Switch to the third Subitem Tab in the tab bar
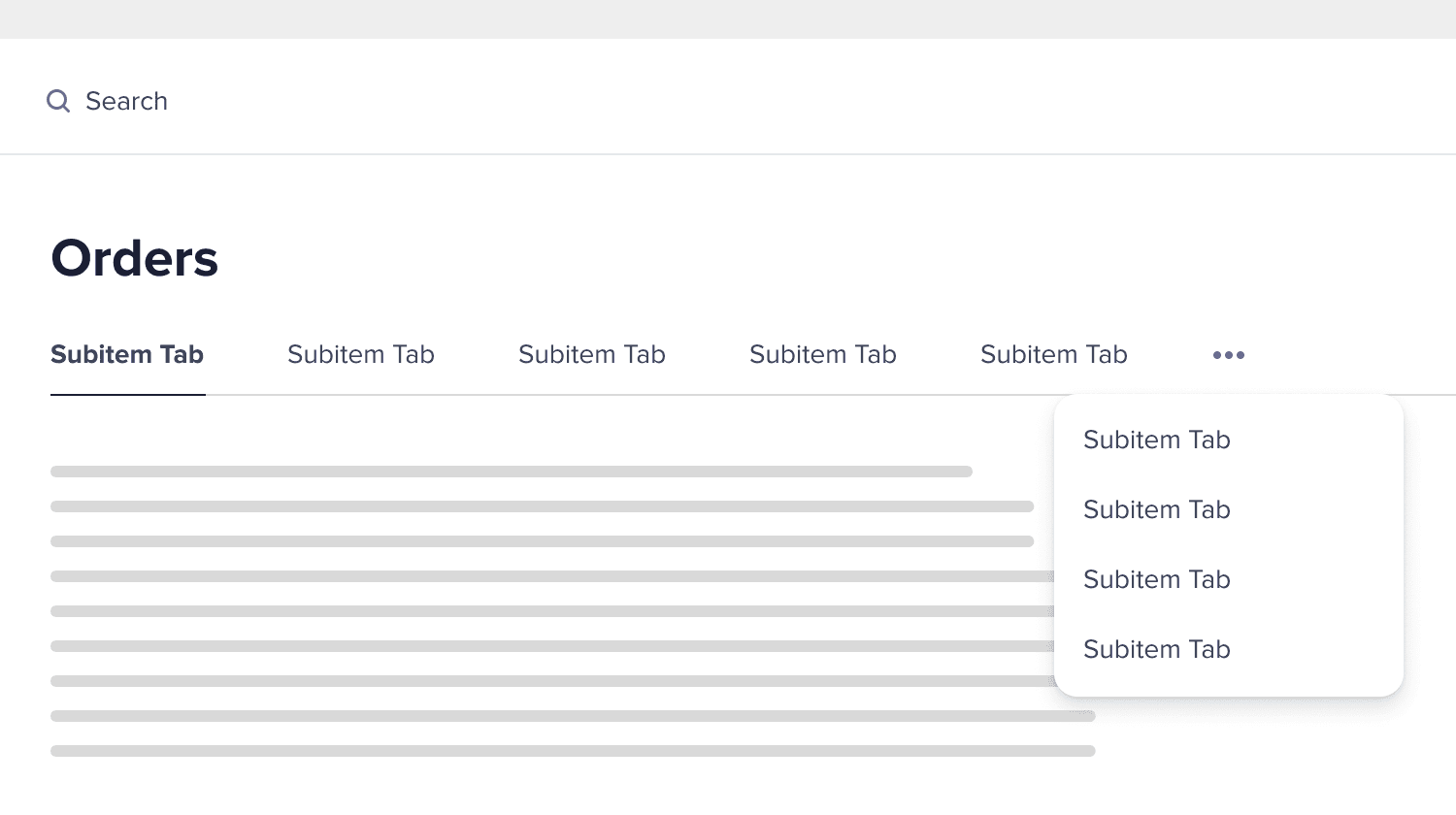The image size is (1456, 815). [592, 354]
